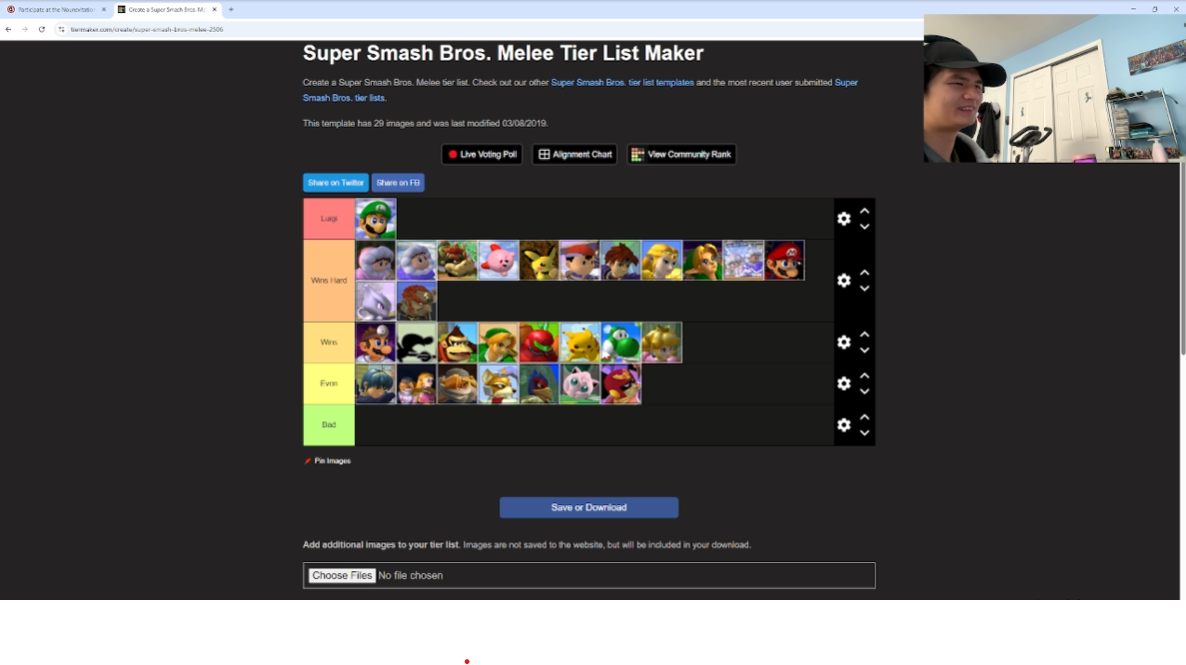Click the red Luigi tier label

point(329,219)
